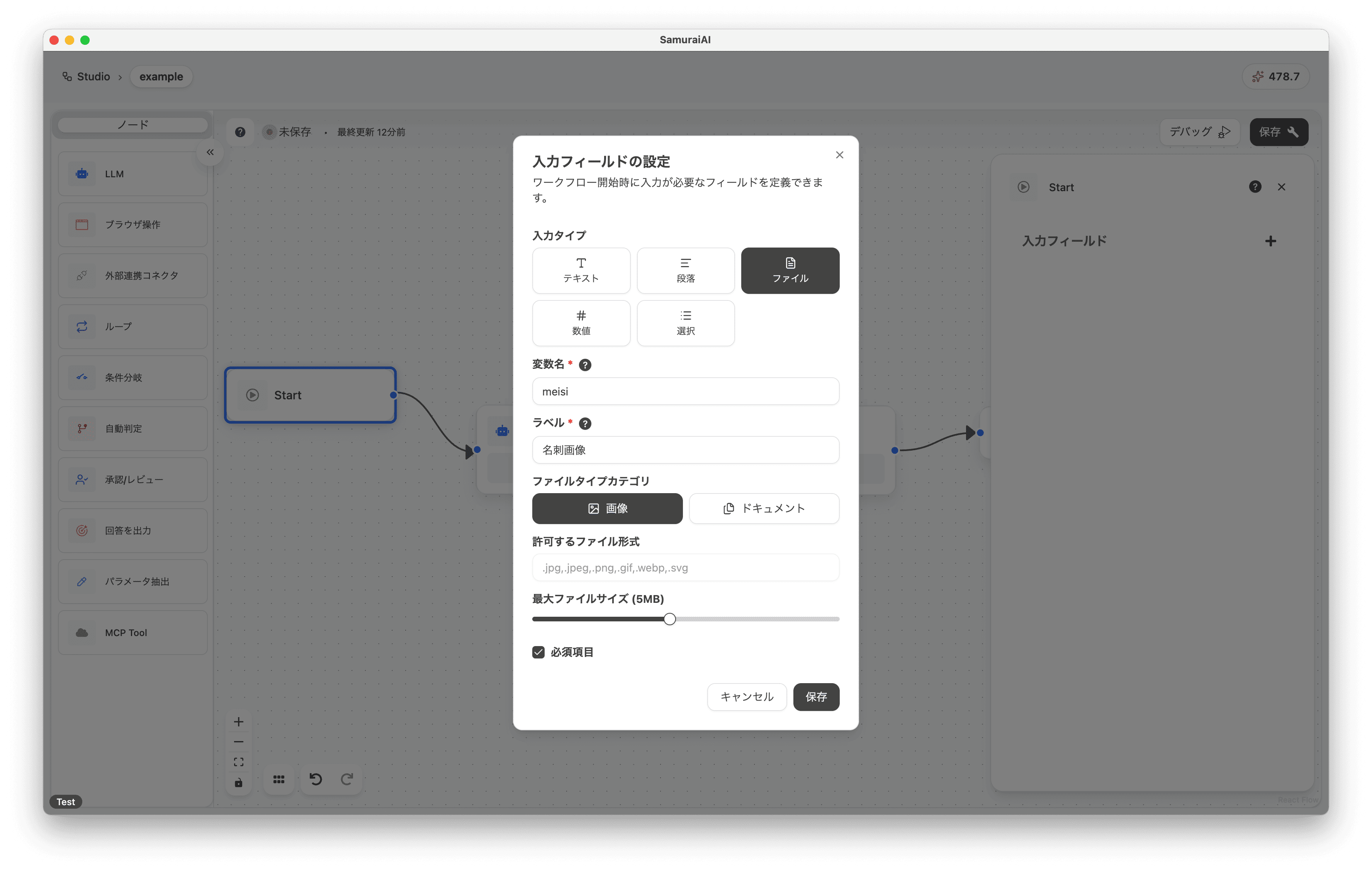Click the grid layout icon at bottom
Screen dimensions: 1372x872
point(278,779)
